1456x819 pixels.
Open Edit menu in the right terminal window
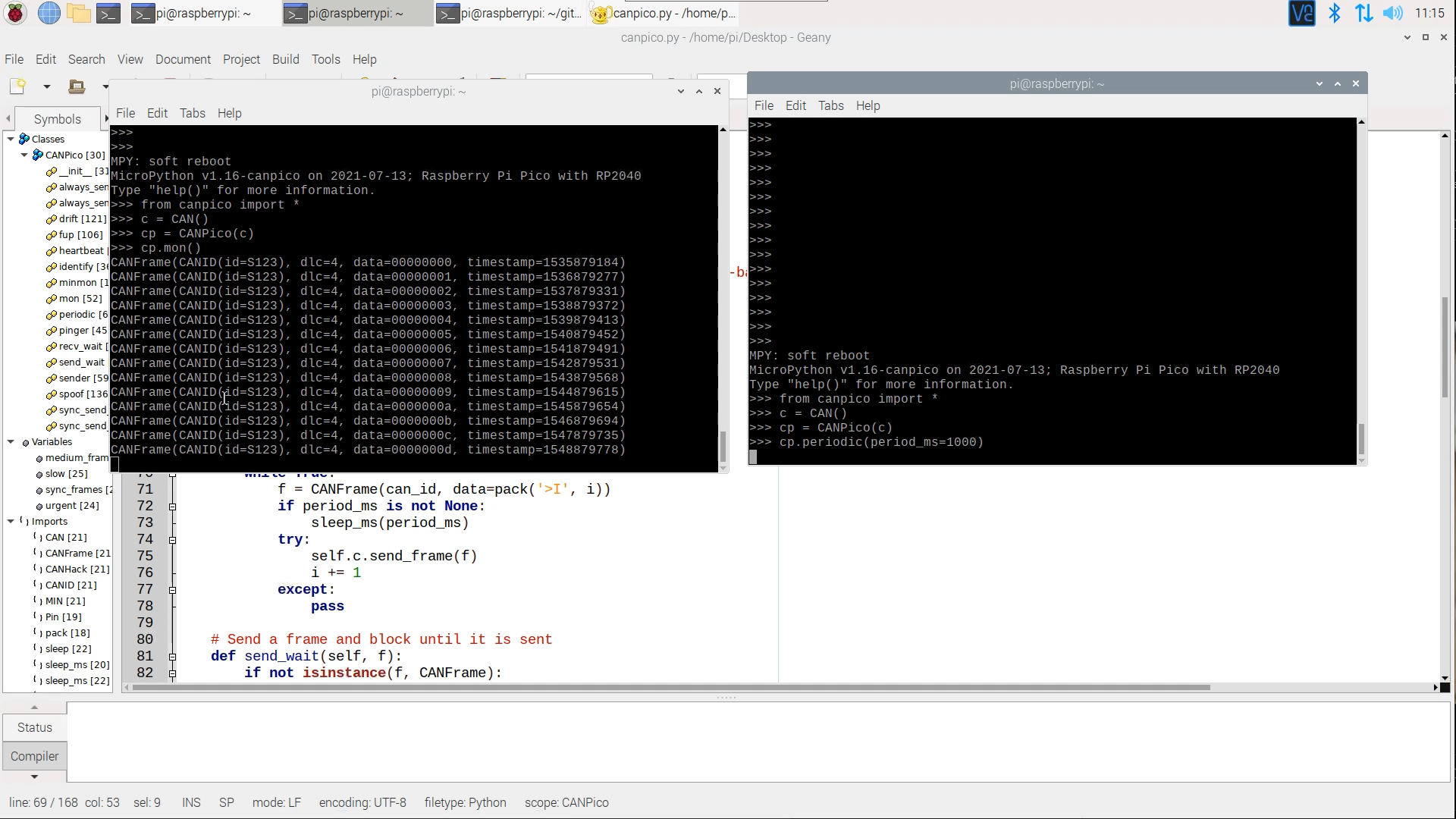795,105
